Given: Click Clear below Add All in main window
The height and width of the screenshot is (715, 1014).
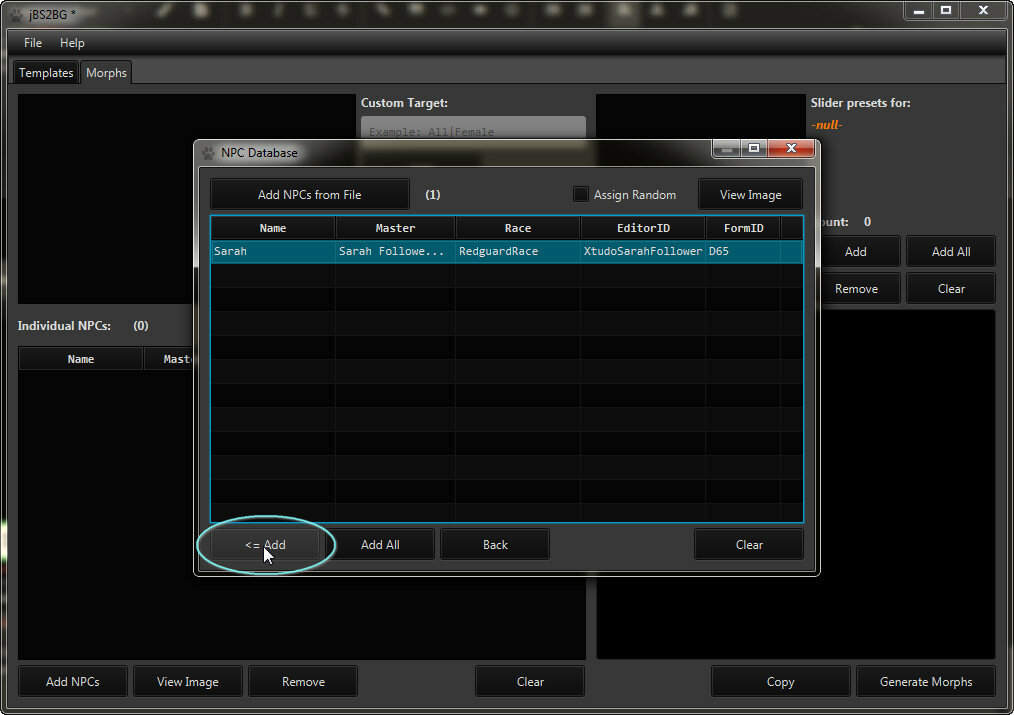Looking at the screenshot, I should (x=951, y=288).
